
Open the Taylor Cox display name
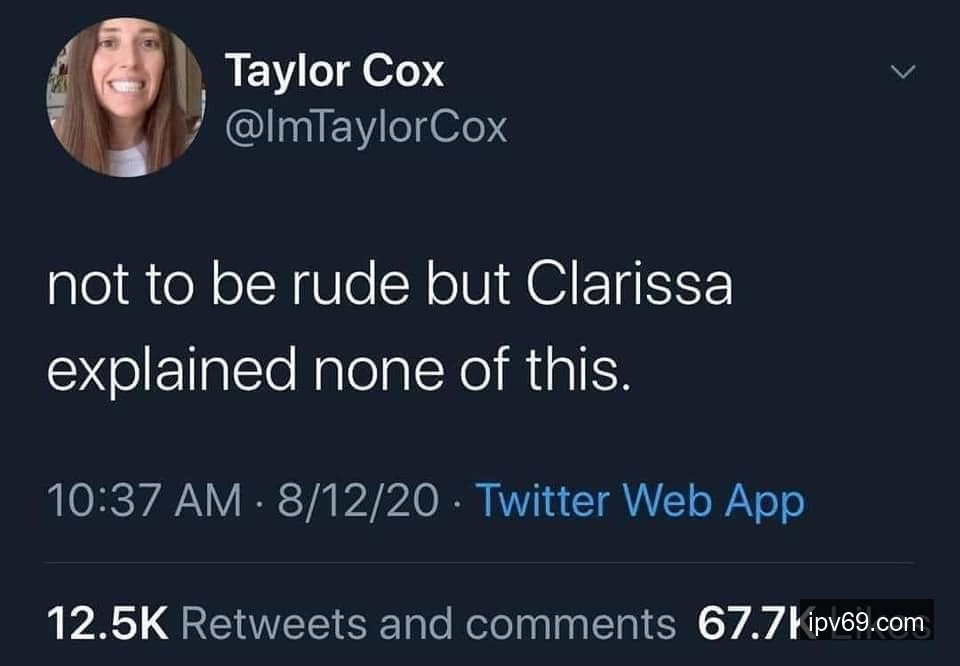tap(334, 71)
